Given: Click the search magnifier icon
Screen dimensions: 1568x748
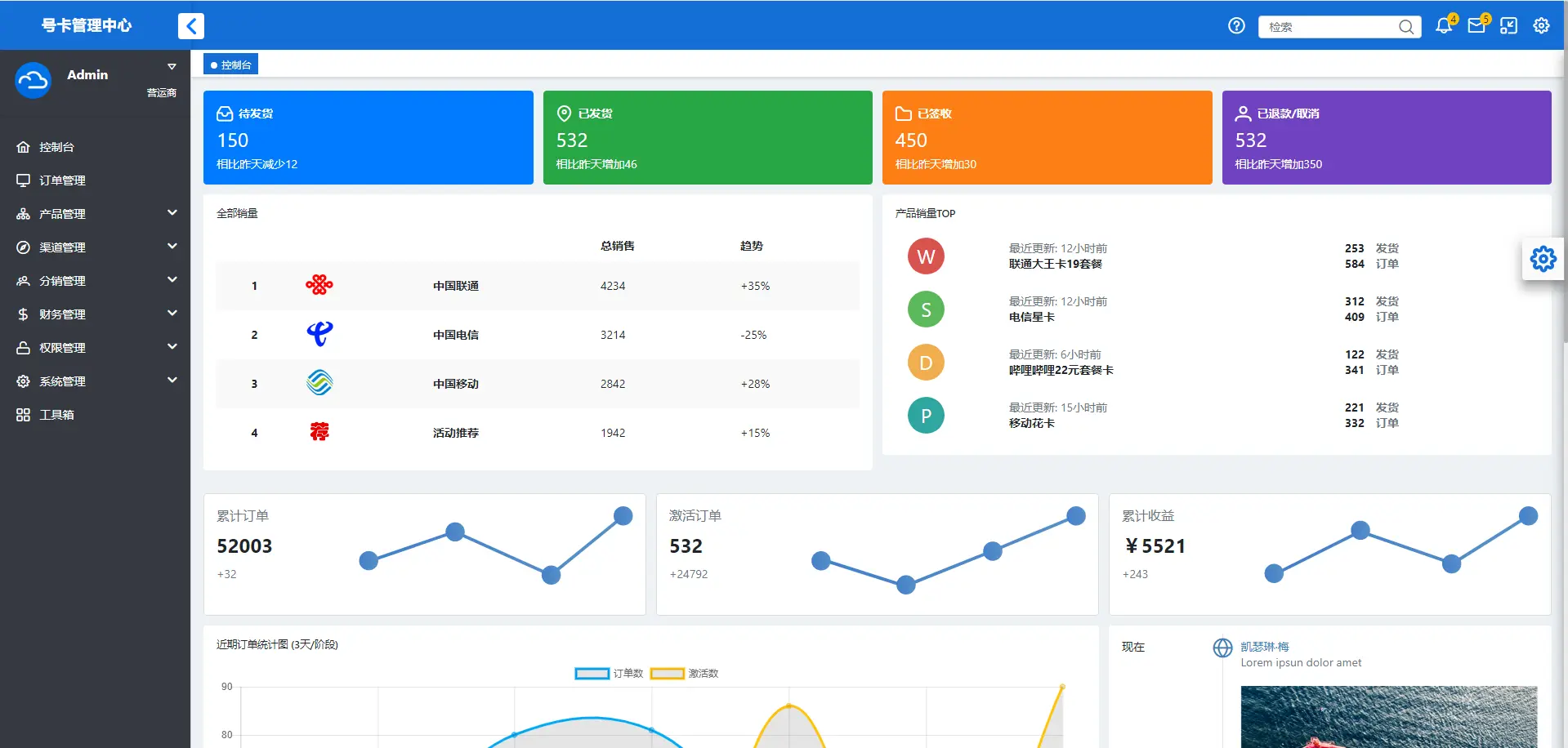Looking at the screenshot, I should pyautogui.click(x=1405, y=27).
